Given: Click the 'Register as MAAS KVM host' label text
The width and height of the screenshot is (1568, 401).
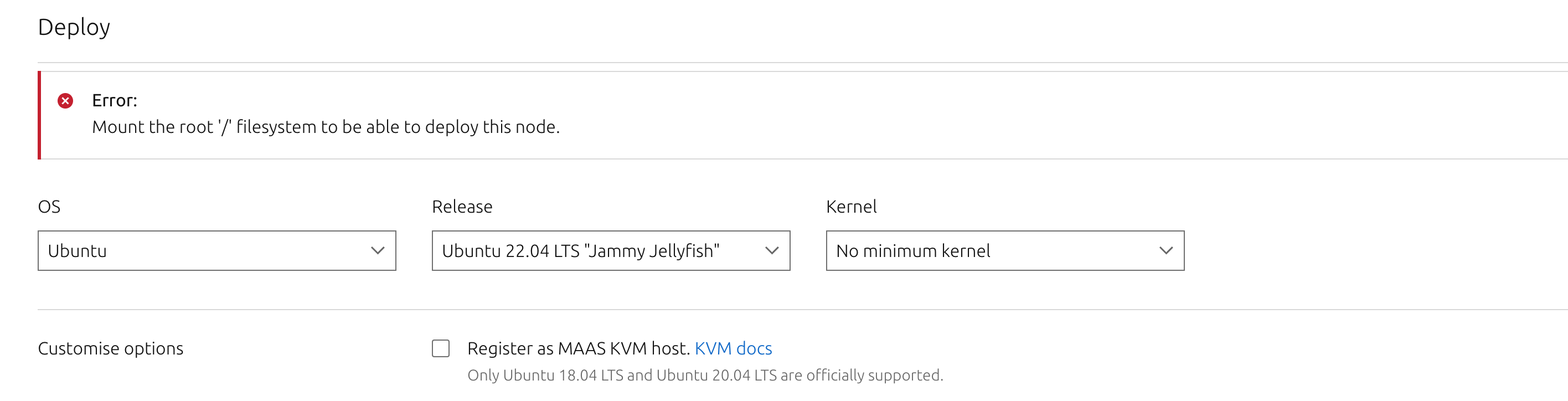Looking at the screenshot, I should tap(578, 349).
